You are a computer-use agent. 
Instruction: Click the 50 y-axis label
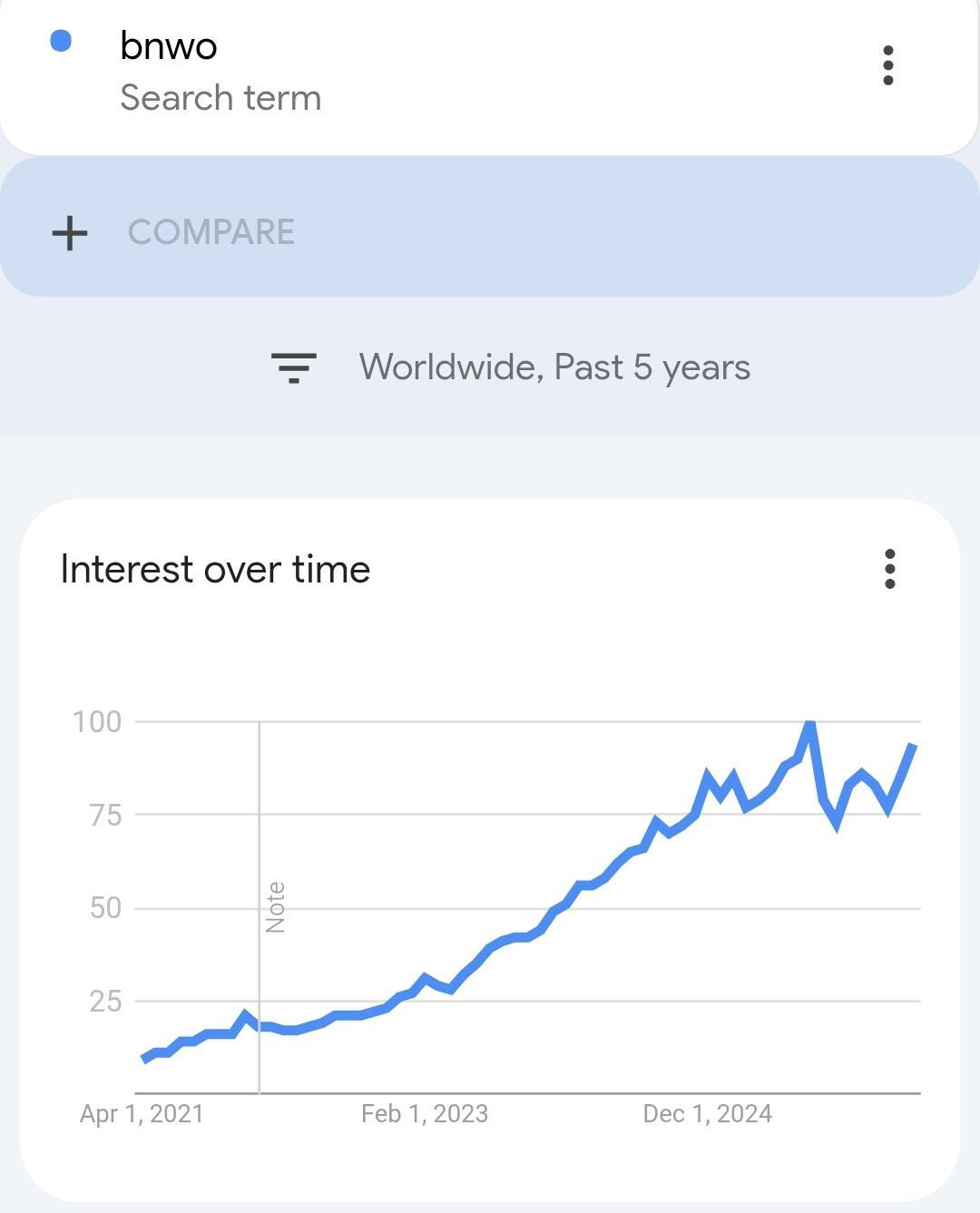[x=105, y=907]
